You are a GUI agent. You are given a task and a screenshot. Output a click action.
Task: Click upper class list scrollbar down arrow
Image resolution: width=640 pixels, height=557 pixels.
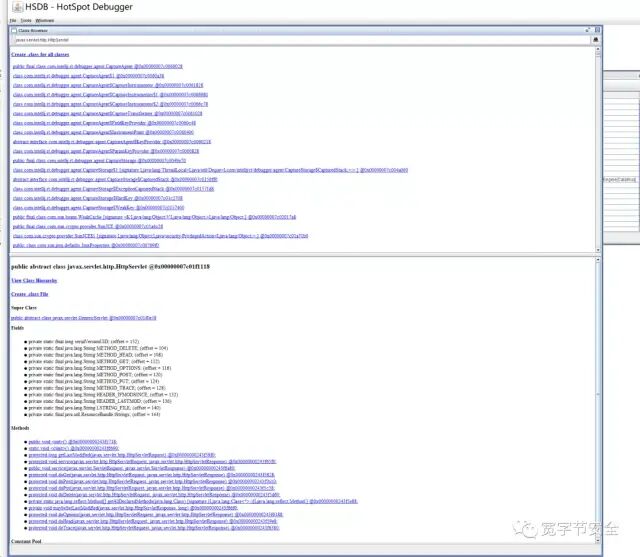[598, 250]
